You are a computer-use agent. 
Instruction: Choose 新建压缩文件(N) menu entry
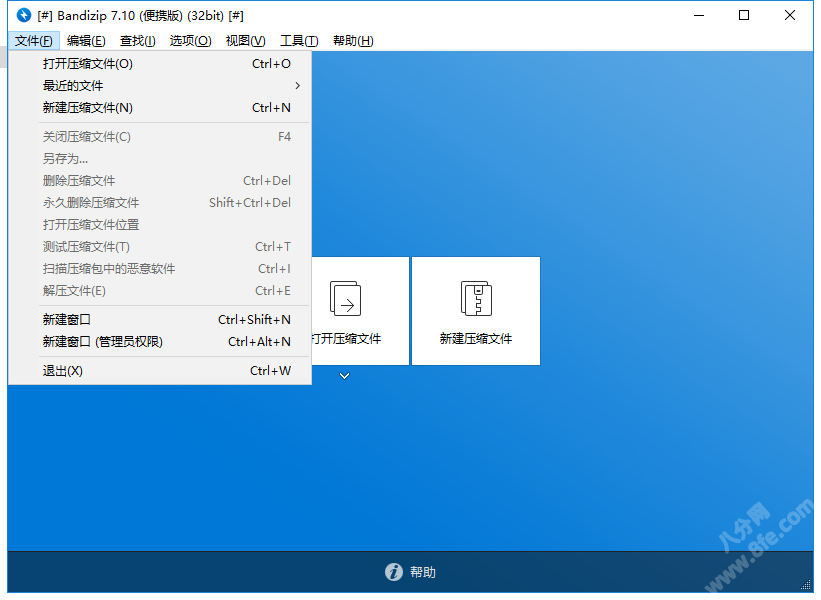pos(160,107)
